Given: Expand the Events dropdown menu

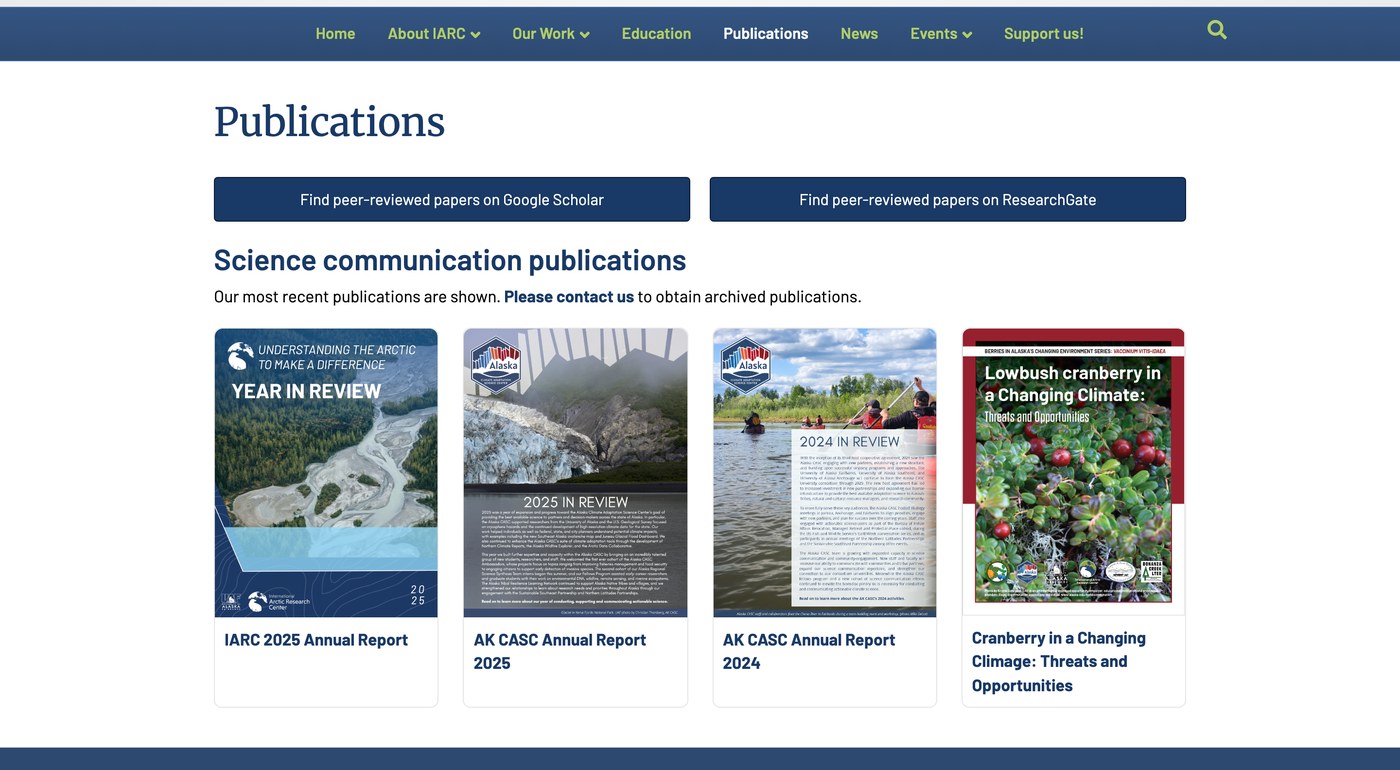Looking at the screenshot, I should click(941, 34).
